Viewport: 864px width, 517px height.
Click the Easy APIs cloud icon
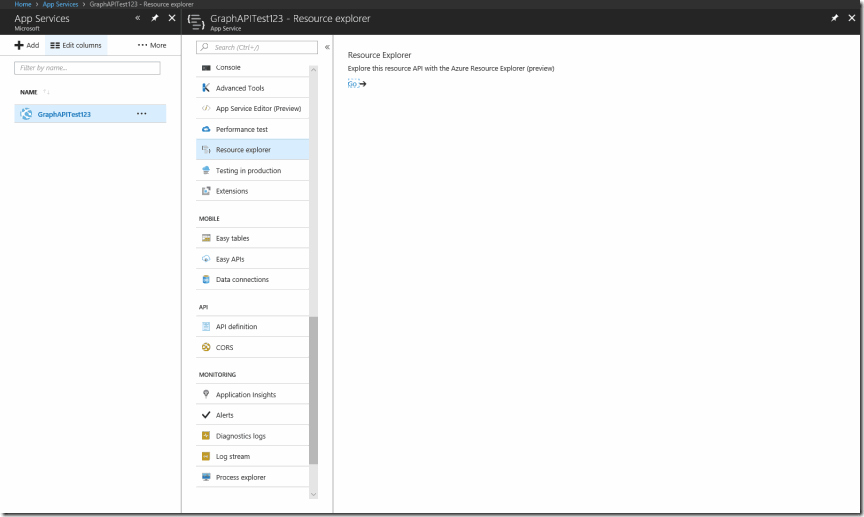[206, 258]
